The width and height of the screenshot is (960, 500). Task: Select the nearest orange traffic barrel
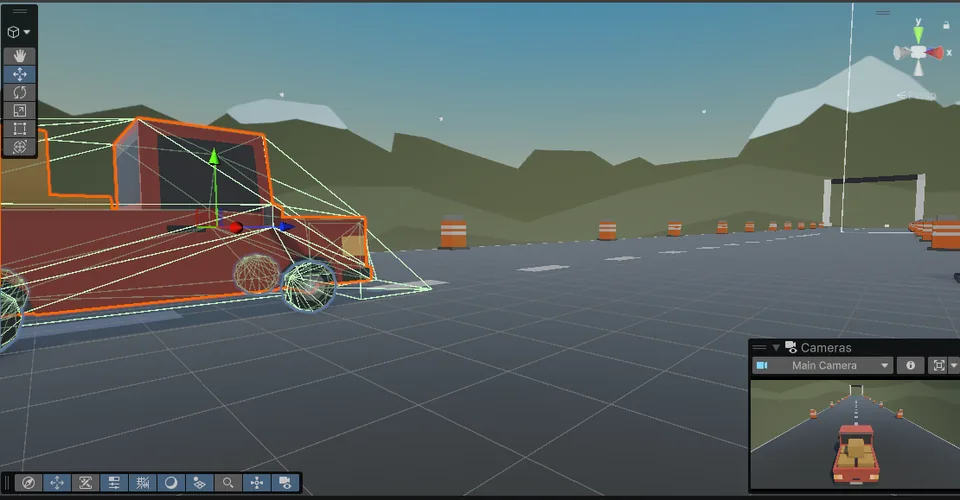tap(453, 233)
